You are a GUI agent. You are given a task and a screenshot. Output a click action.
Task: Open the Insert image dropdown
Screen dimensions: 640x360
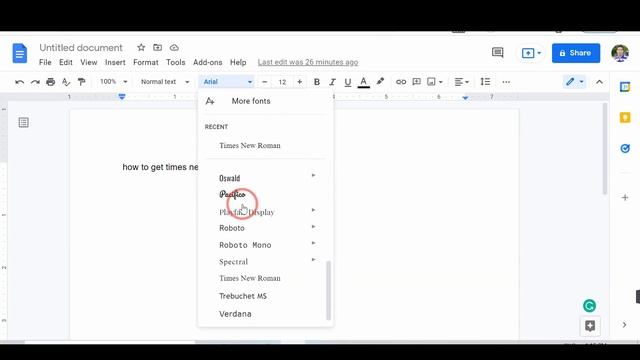[x=435, y=82]
